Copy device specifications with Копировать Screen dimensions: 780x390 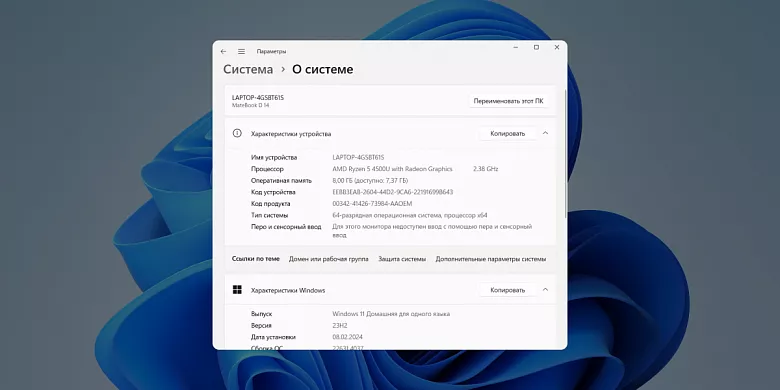click(507, 133)
